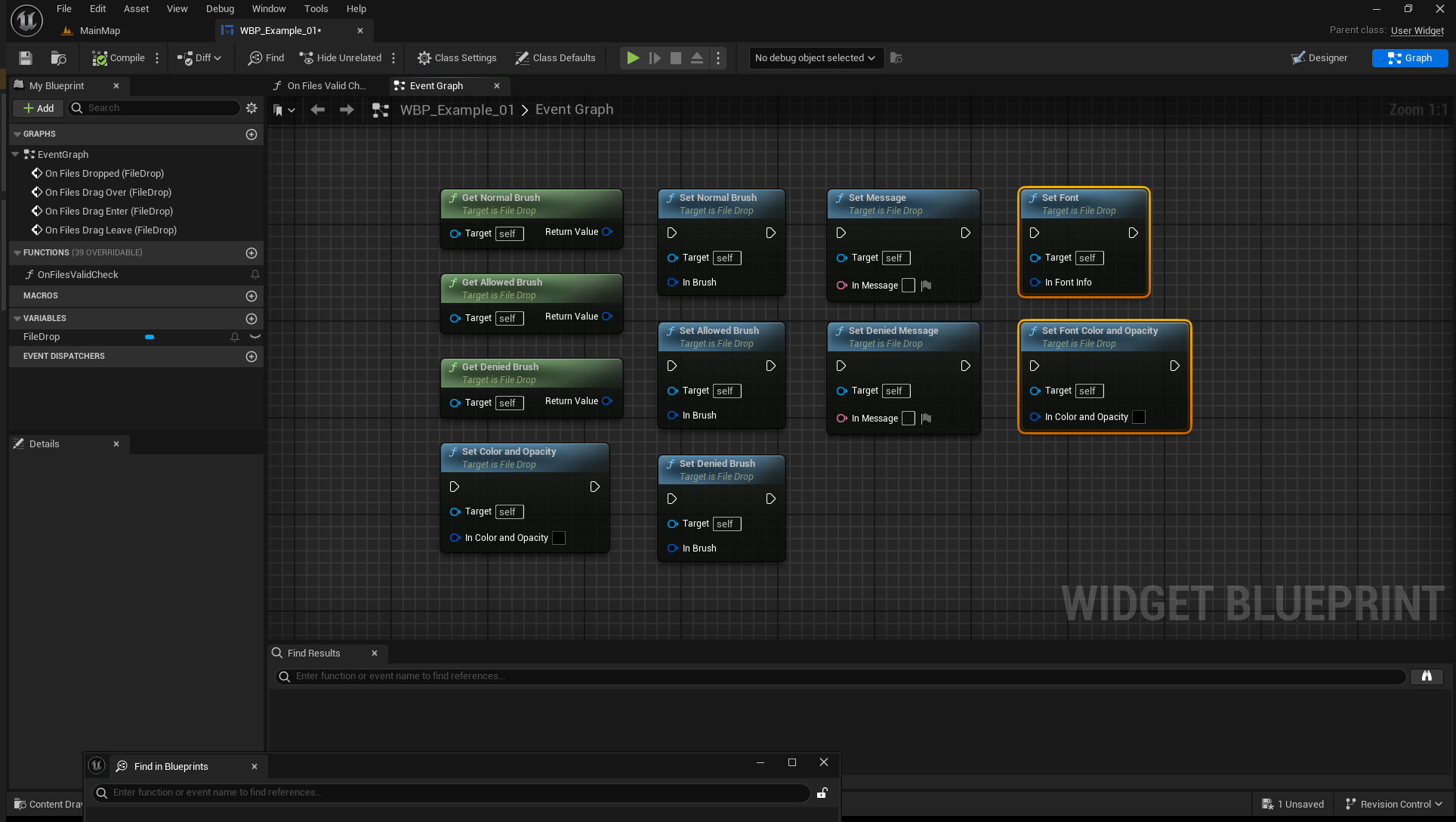Toggle lock icon in Find in Blueprints
Image resolution: width=1456 pixels, height=822 pixels.
click(x=822, y=793)
